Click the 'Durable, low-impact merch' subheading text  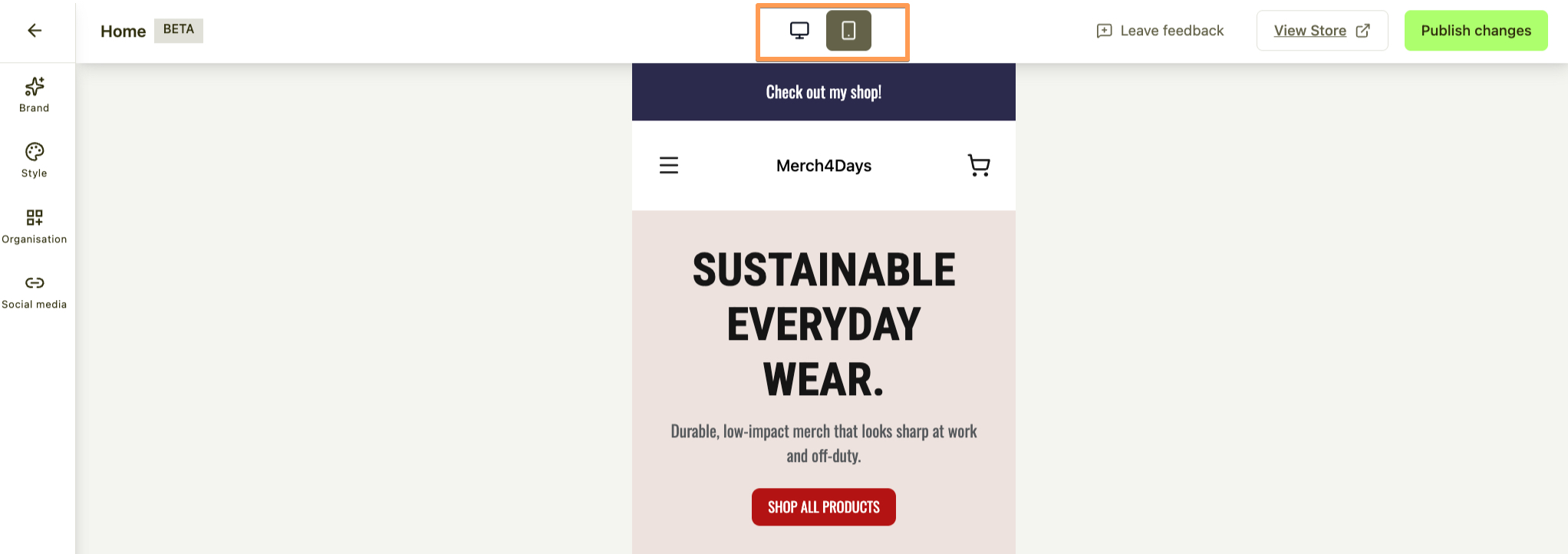click(x=824, y=444)
